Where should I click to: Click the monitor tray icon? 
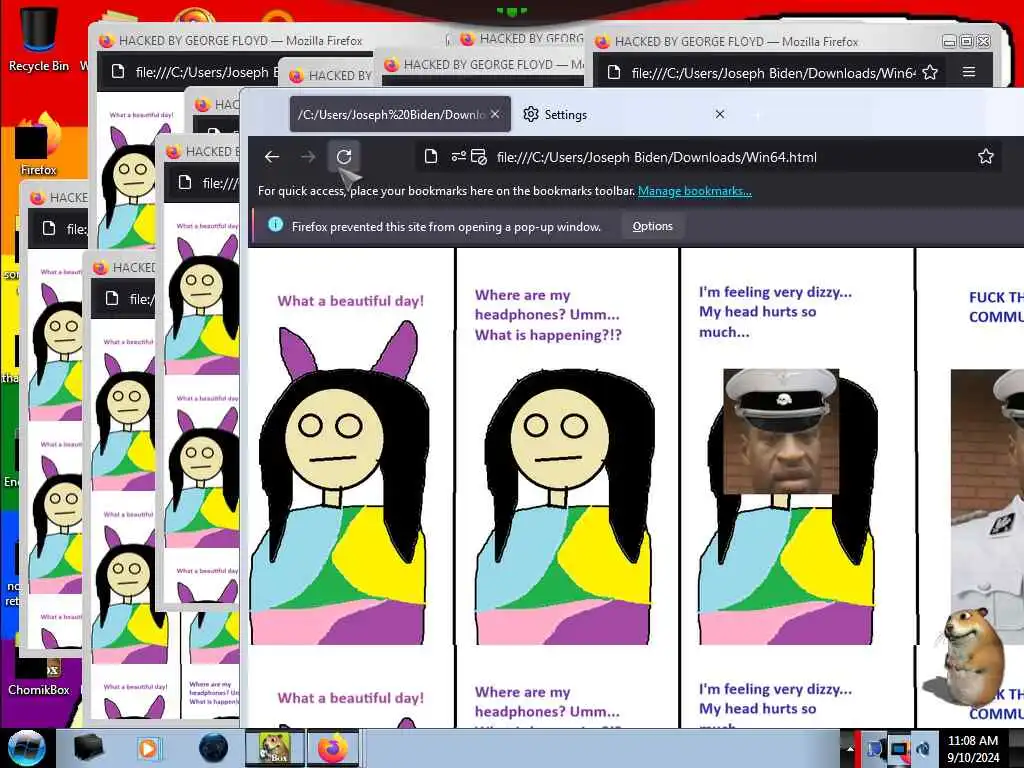pyautogui.click(x=899, y=748)
